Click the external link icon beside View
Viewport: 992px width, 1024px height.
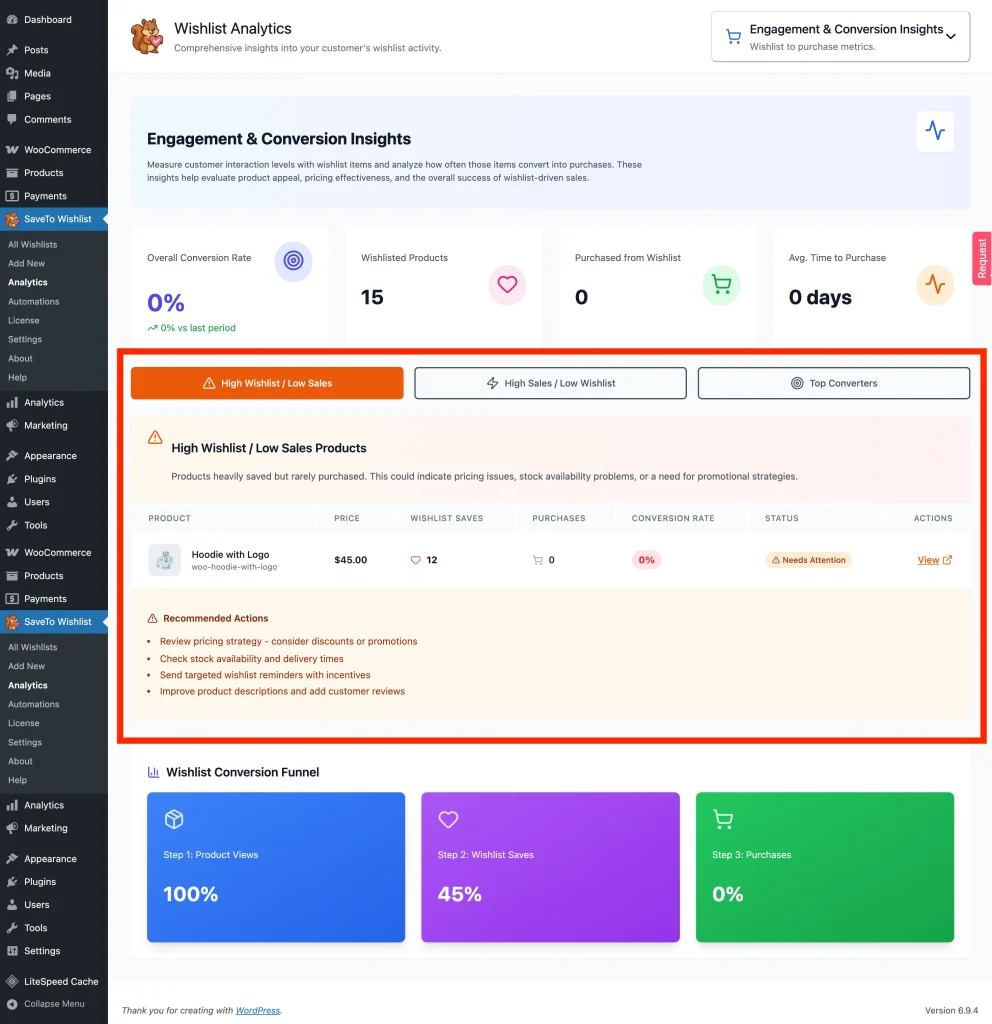tap(947, 559)
